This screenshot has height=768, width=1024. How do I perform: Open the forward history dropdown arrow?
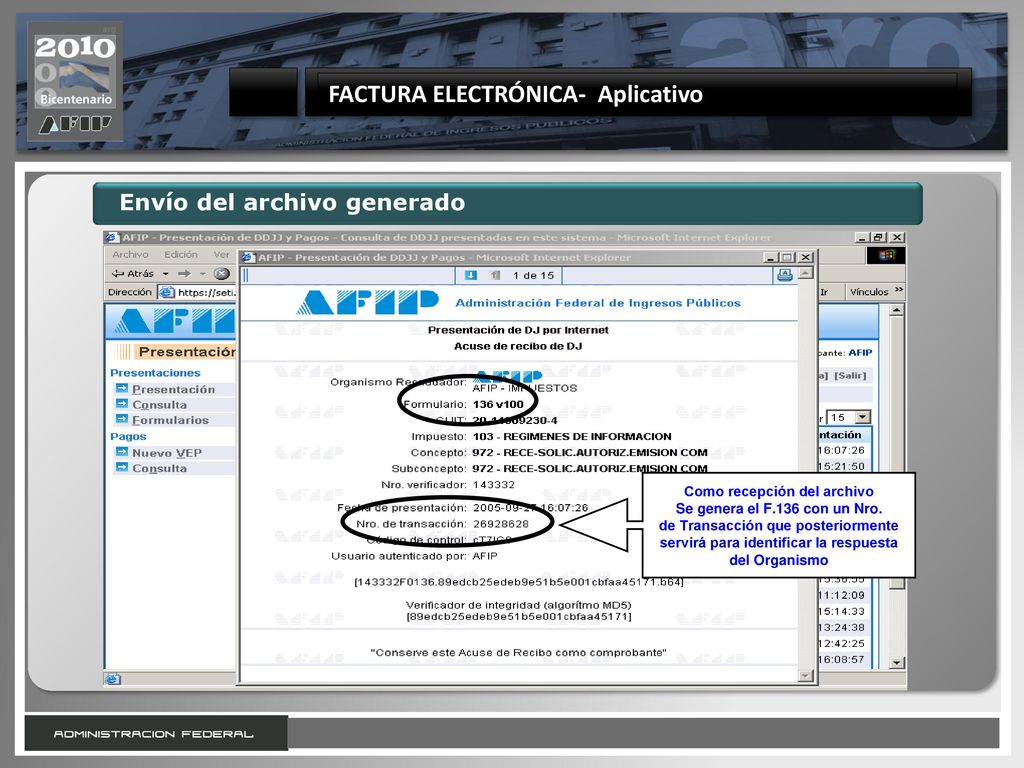[x=202, y=274]
